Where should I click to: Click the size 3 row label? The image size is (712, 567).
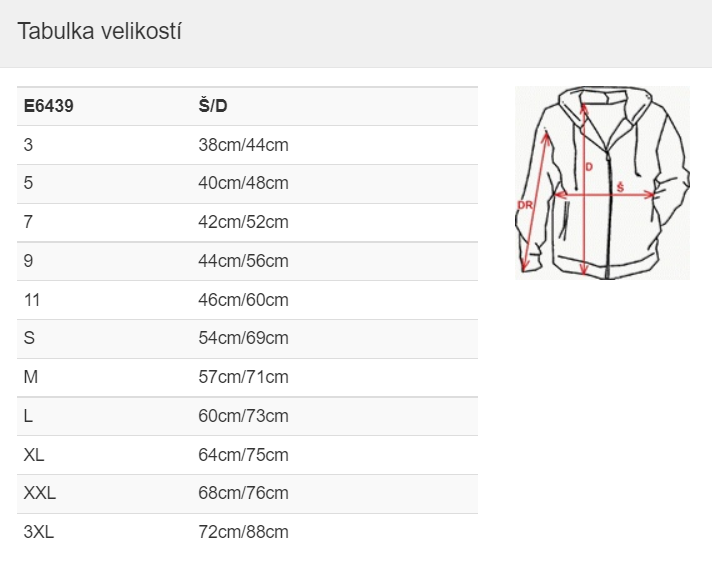coord(28,145)
